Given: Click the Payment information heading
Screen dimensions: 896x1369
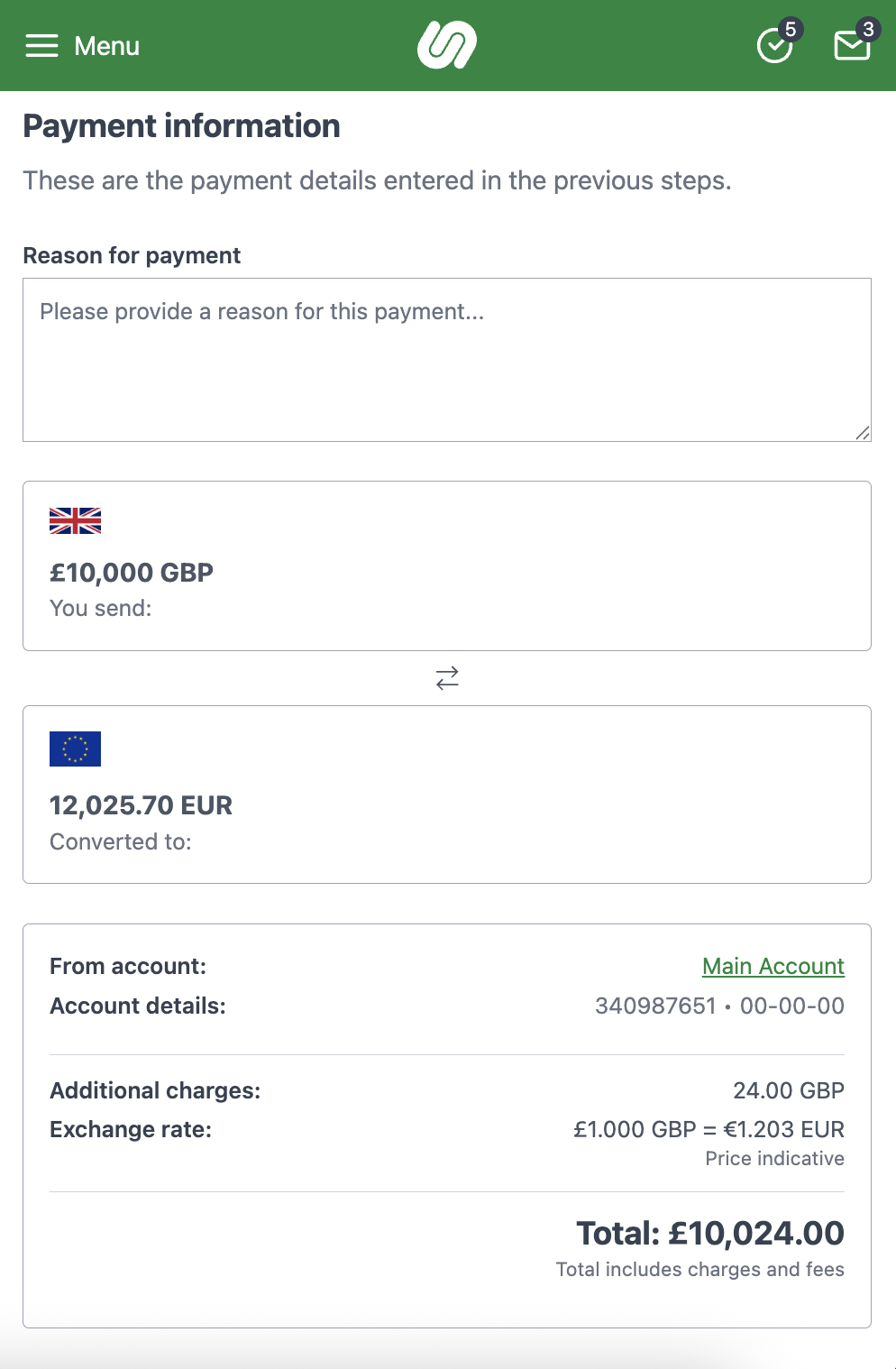Looking at the screenshot, I should tap(181, 126).
